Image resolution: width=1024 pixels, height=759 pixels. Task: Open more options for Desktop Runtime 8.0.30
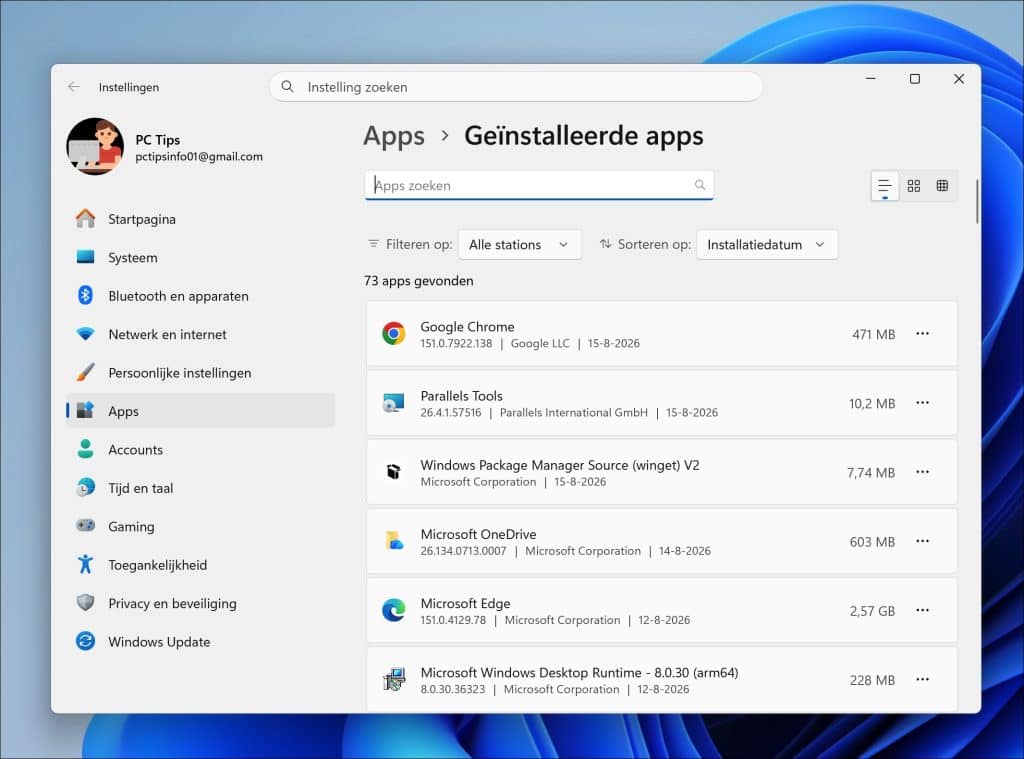point(922,680)
